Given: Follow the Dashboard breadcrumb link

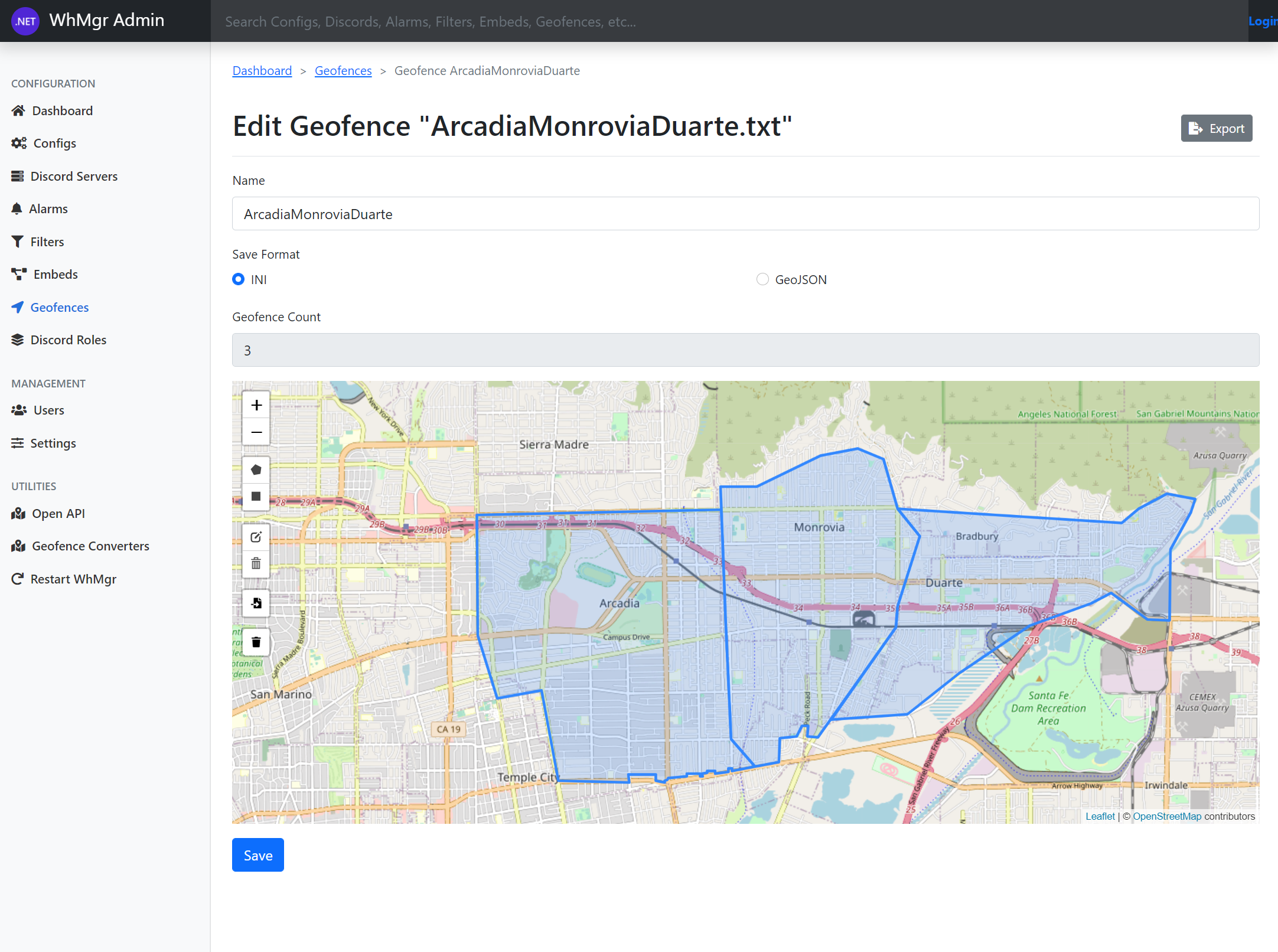Looking at the screenshot, I should pos(262,71).
